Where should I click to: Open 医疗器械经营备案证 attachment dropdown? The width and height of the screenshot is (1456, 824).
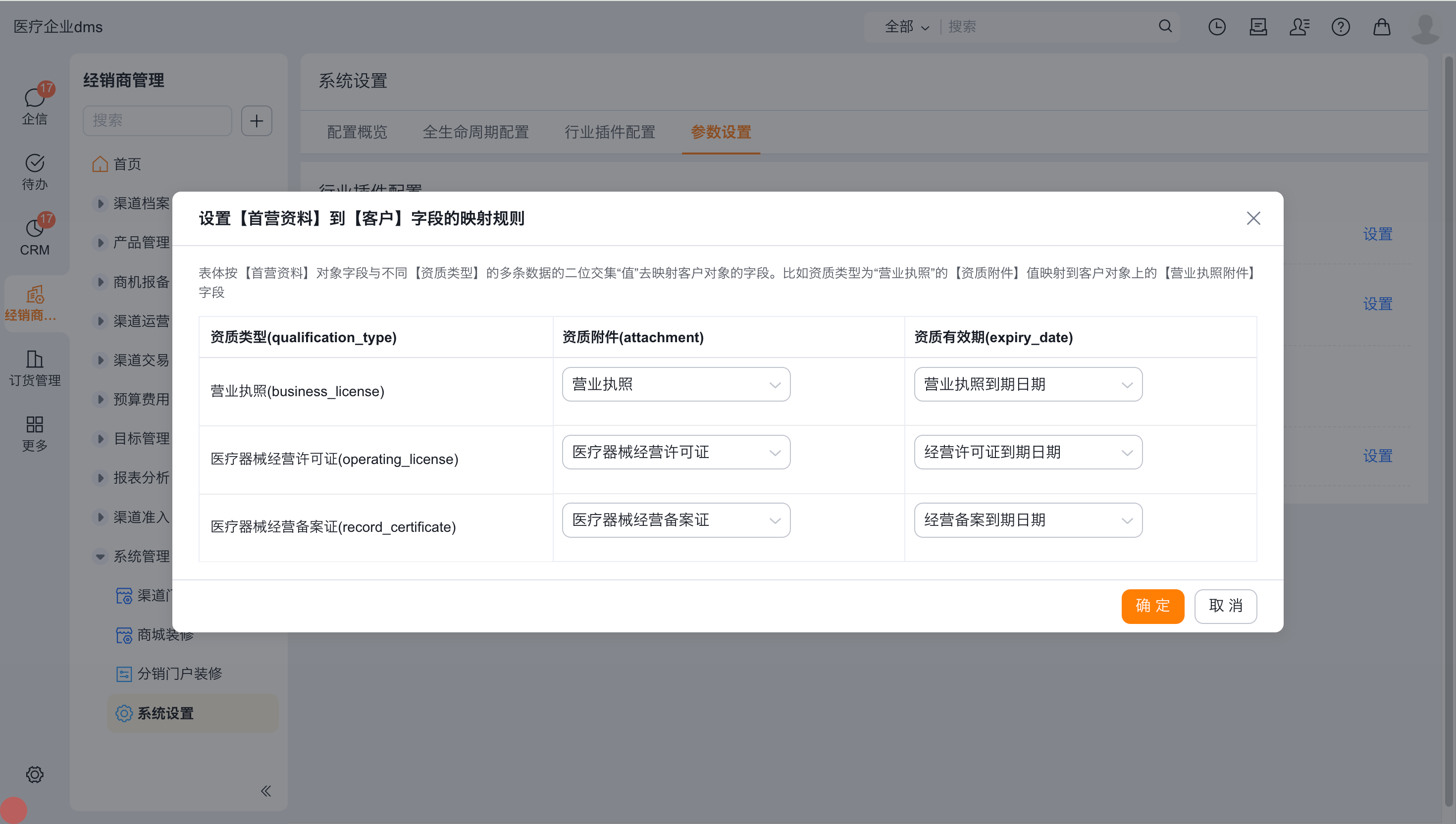coord(676,520)
